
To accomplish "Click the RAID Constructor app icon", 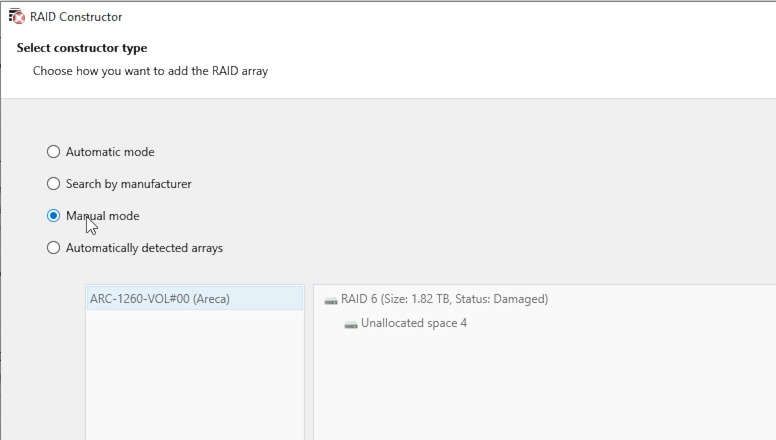I will pos(16,16).
